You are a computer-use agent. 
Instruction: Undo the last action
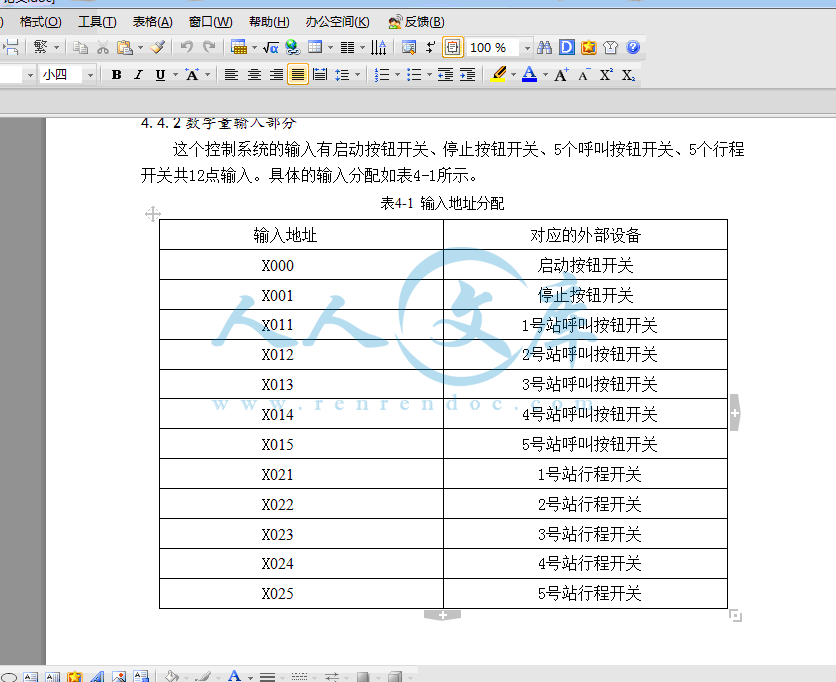click(187, 47)
